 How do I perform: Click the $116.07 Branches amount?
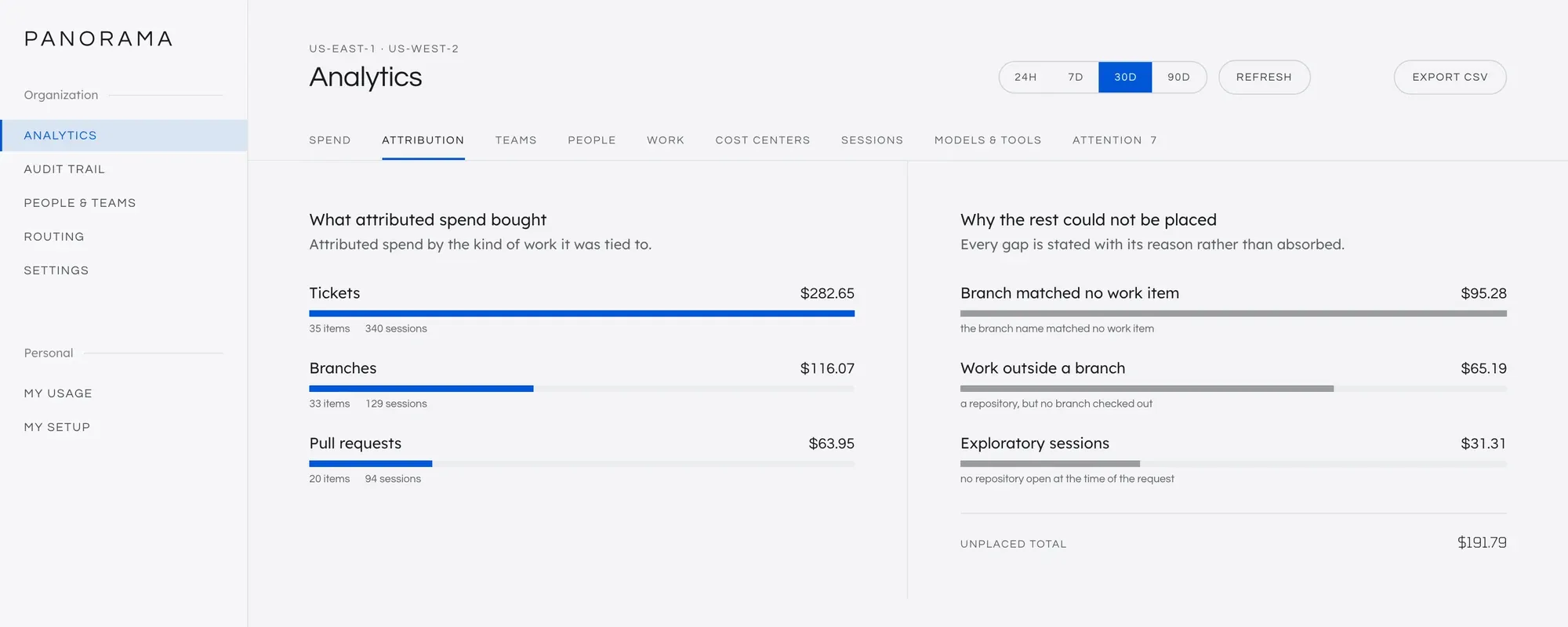tap(827, 368)
